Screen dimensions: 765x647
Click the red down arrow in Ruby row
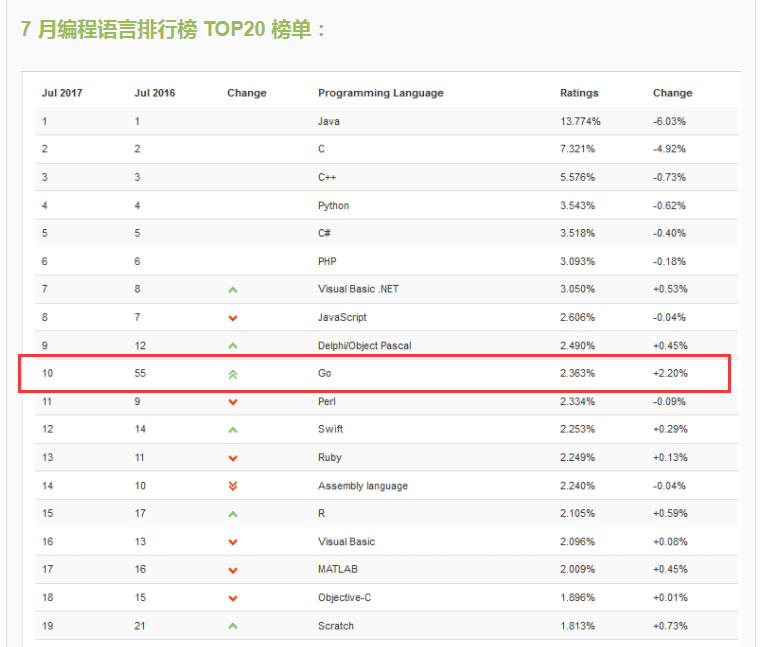tap(233, 458)
